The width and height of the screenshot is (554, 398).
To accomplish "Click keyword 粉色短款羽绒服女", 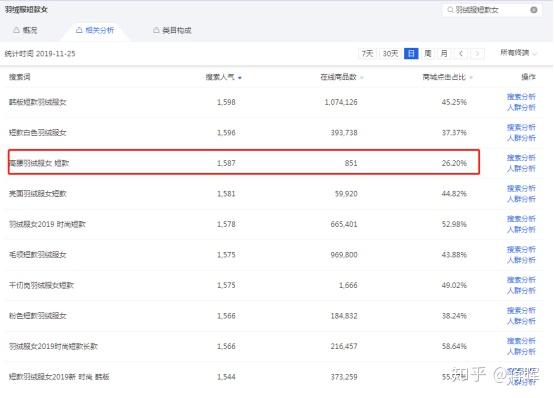I will [x=37, y=316].
